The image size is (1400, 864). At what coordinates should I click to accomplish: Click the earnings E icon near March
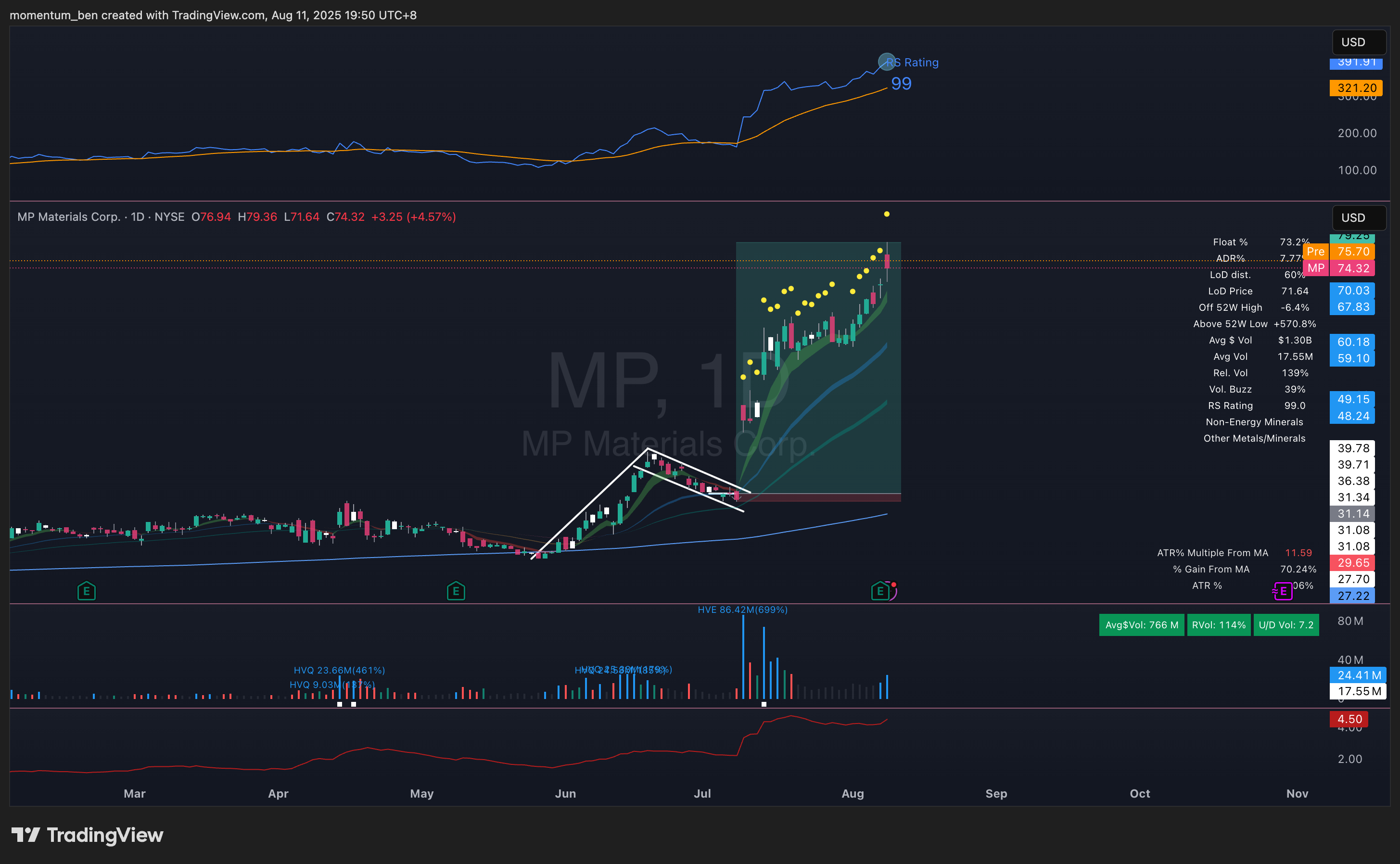tap(86, 591)
